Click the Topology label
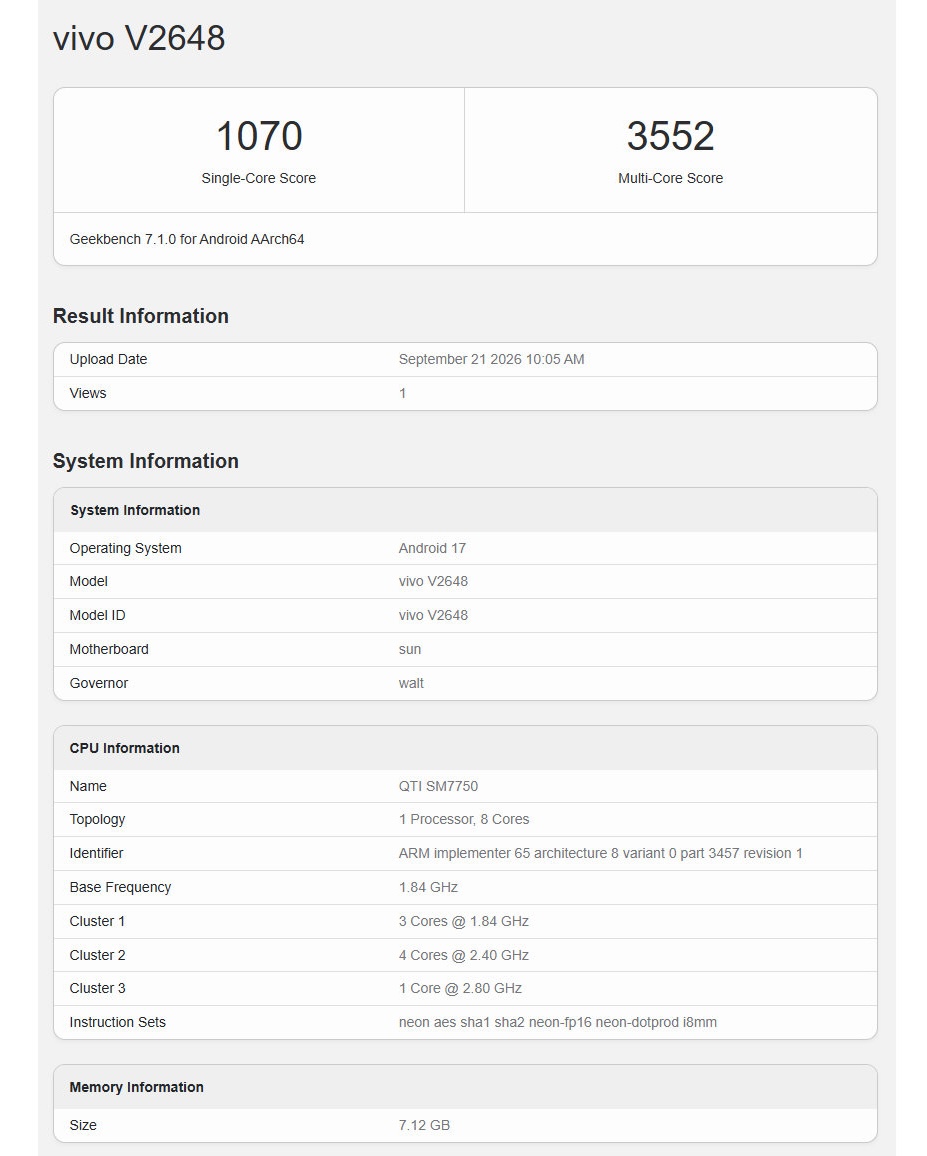The width and height of the screenshot is (927, 1156). click(x=97, y=820)
